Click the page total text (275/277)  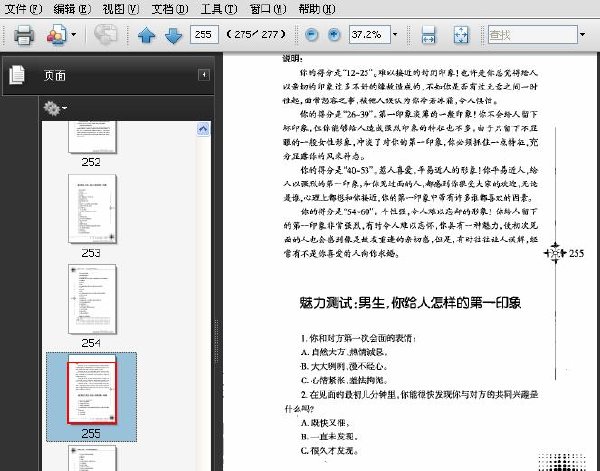coord(256,35)
